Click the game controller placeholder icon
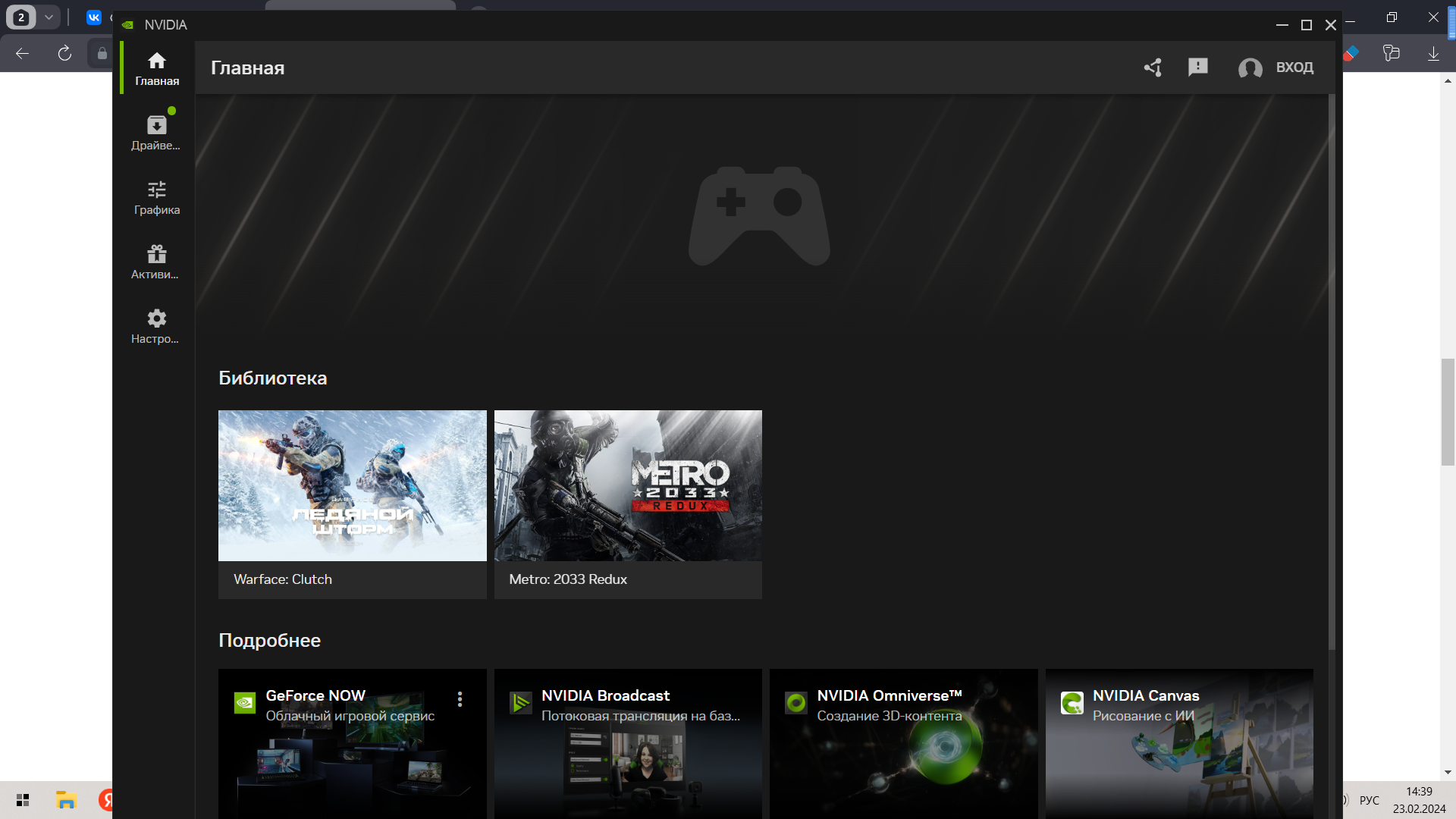This screenshot has height=819, width=1456. tap(759, 216)
